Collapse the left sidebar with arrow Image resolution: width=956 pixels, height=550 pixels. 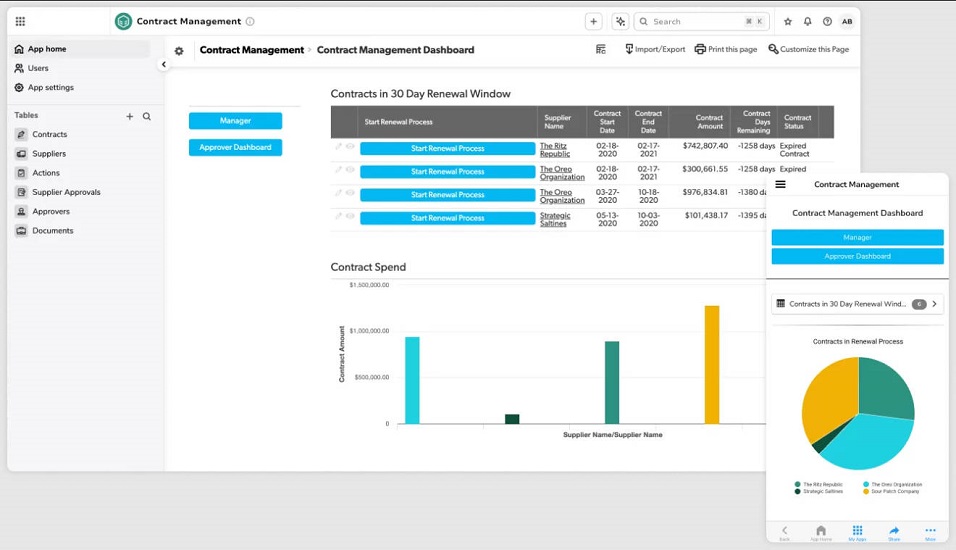[164, 64]
